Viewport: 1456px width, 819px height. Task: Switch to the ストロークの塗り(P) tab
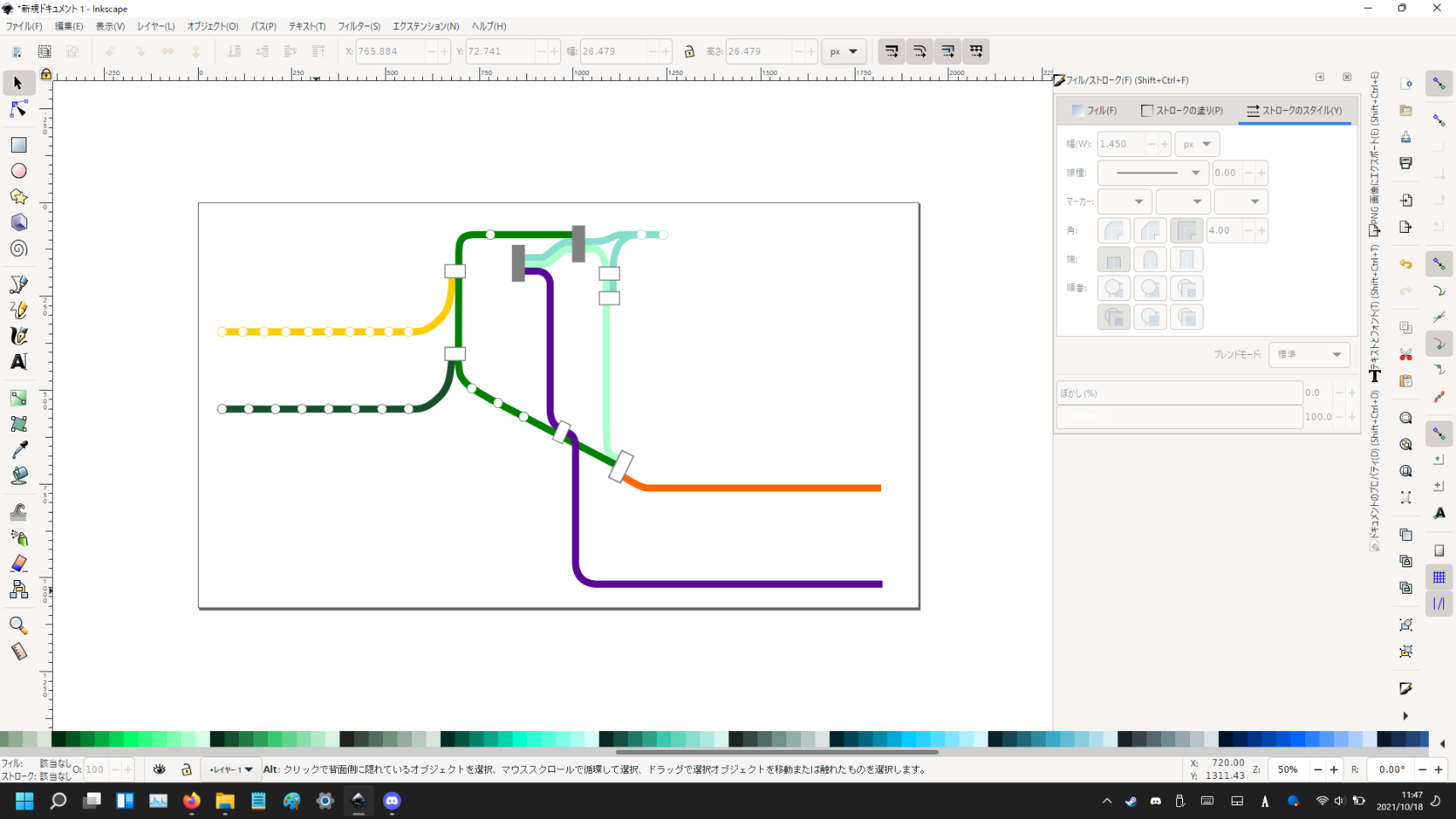[x=1181, y=111]
